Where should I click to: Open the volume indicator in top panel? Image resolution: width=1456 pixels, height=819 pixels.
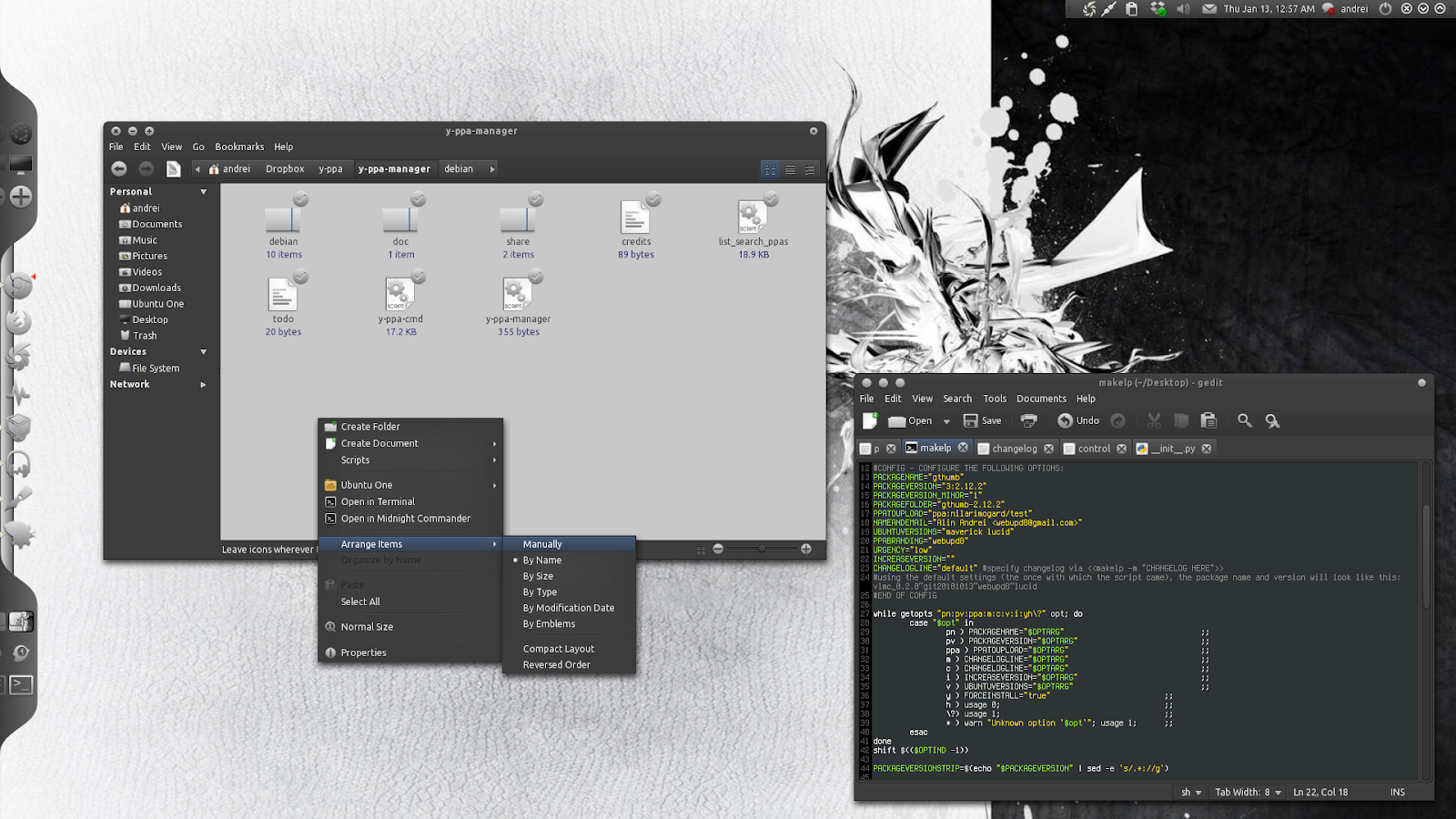(1183, 9)
